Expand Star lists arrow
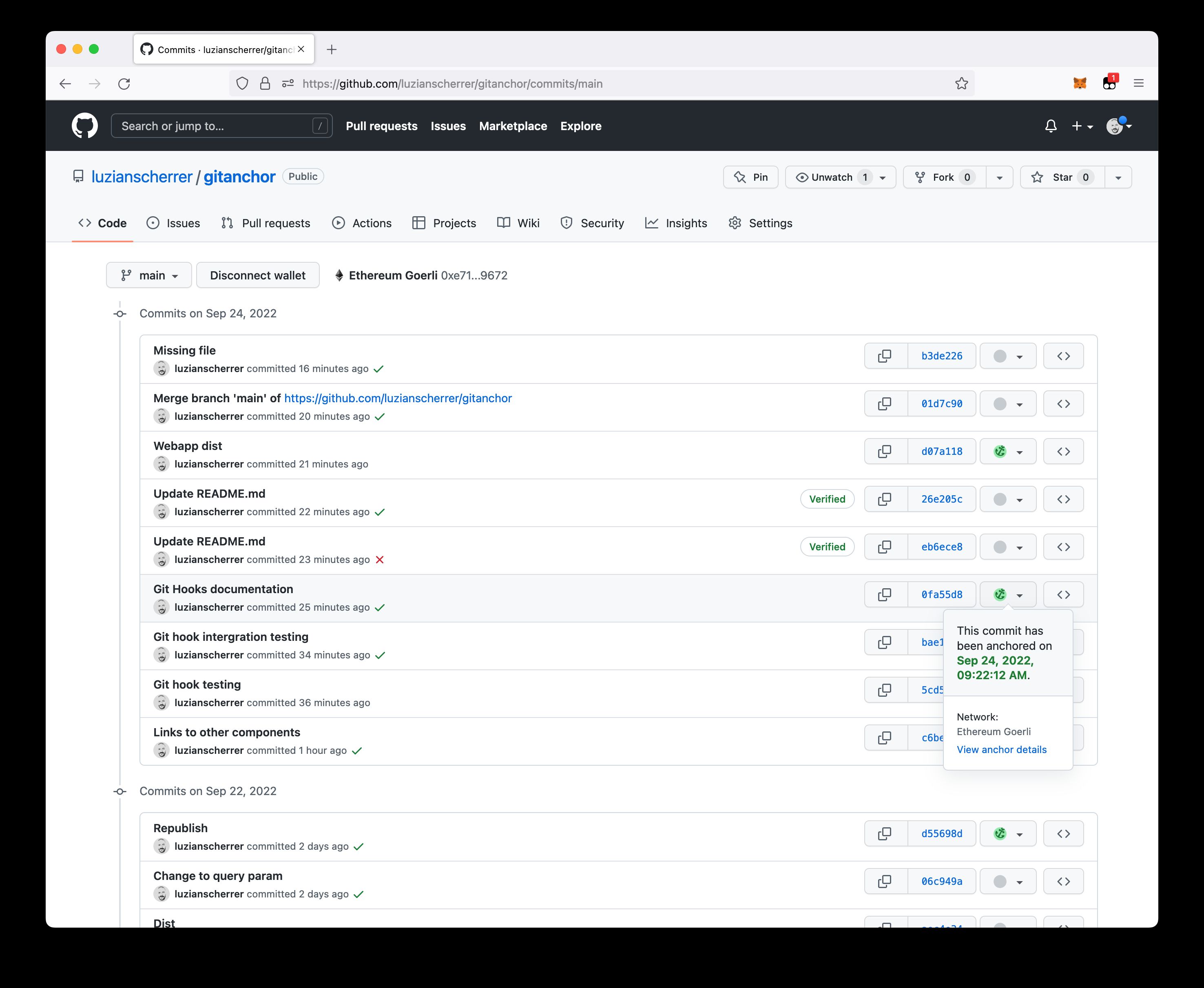1204x988 pixels. pyautogui.click(x=1118, y=177)
